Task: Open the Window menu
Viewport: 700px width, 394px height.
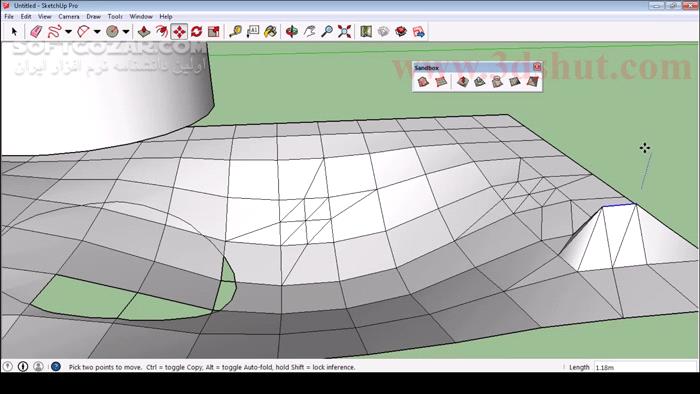Action: click(x=141, y=17)
